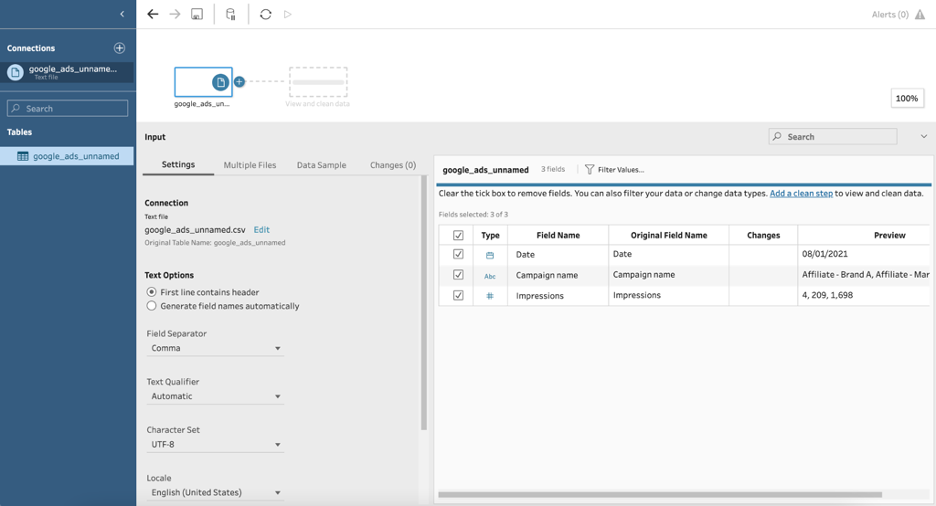This screenshot has width=936, height=506.
Task: Click the Filter Values button
Action: click(614, 170)
